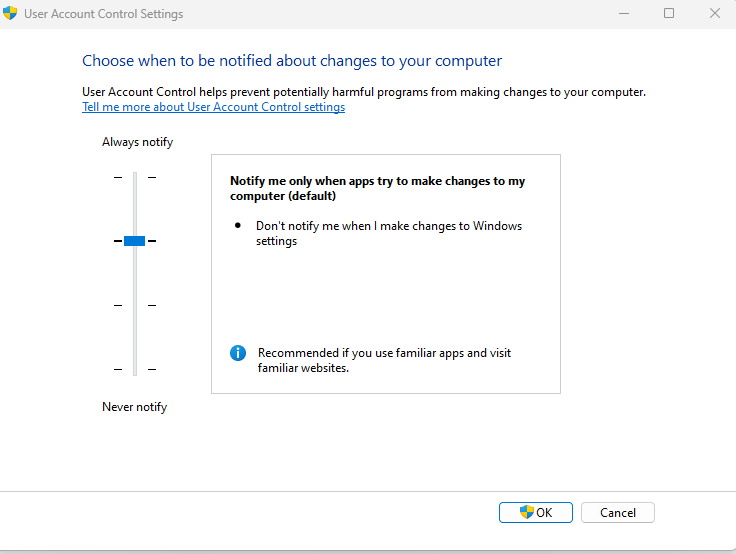Image resolution: width=736 pixels, height=554 pixels.
Task: Click the 'Choose when to be notified' heading
Action: click(292, 61)
